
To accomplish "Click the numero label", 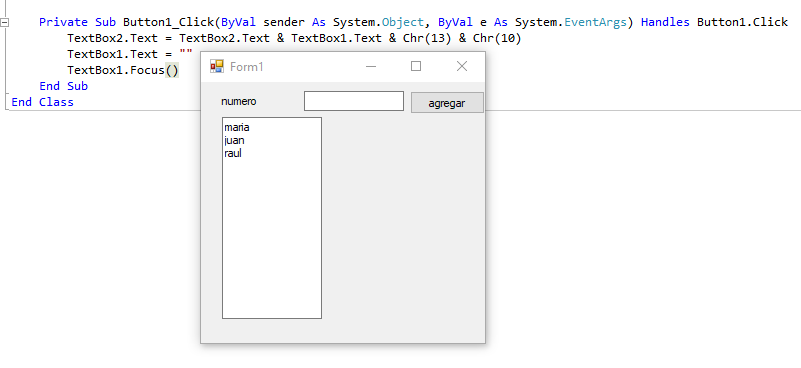I will tap(239, 101).
